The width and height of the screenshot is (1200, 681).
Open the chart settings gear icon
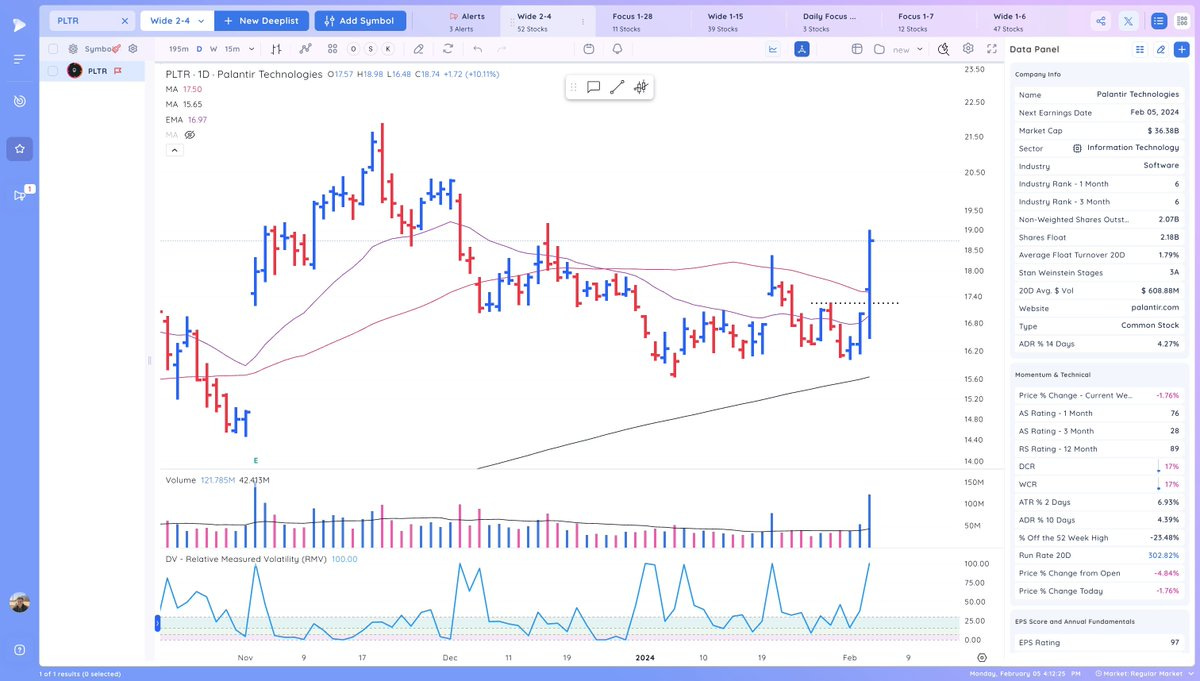[x=968, y=48]
